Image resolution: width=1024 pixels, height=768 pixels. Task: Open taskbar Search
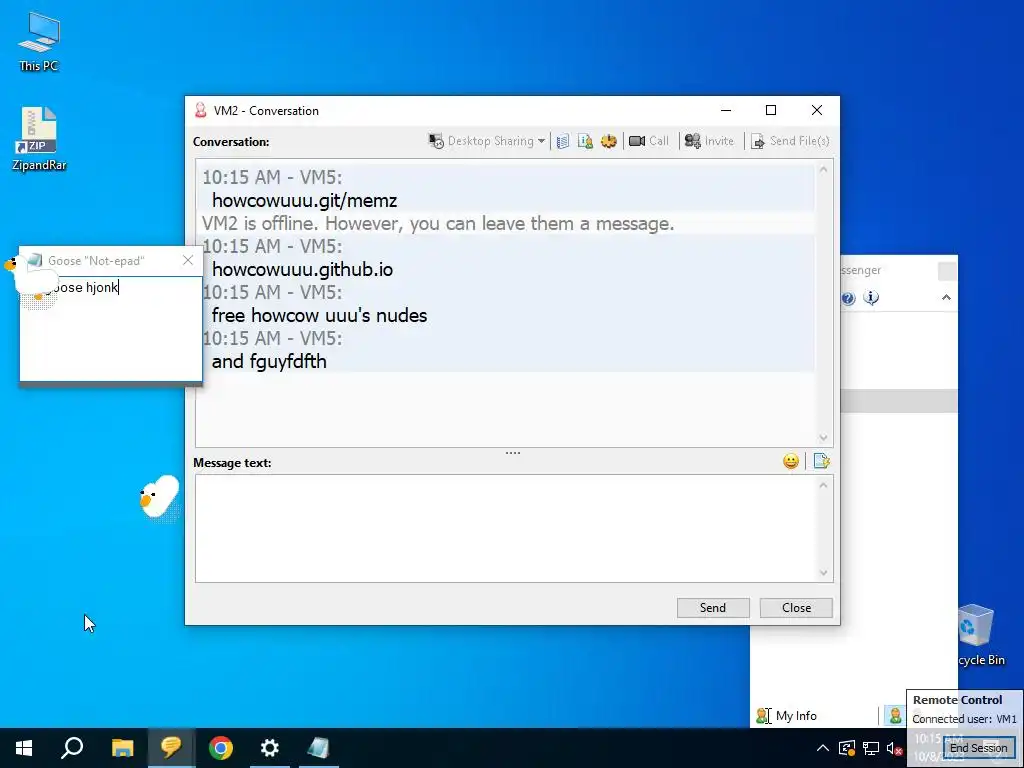[x=72, y=748]
